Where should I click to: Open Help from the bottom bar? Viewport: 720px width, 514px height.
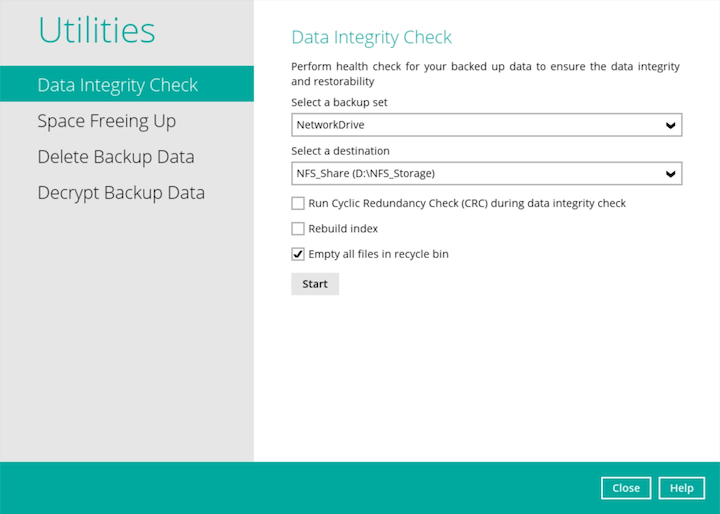point(681,488)
